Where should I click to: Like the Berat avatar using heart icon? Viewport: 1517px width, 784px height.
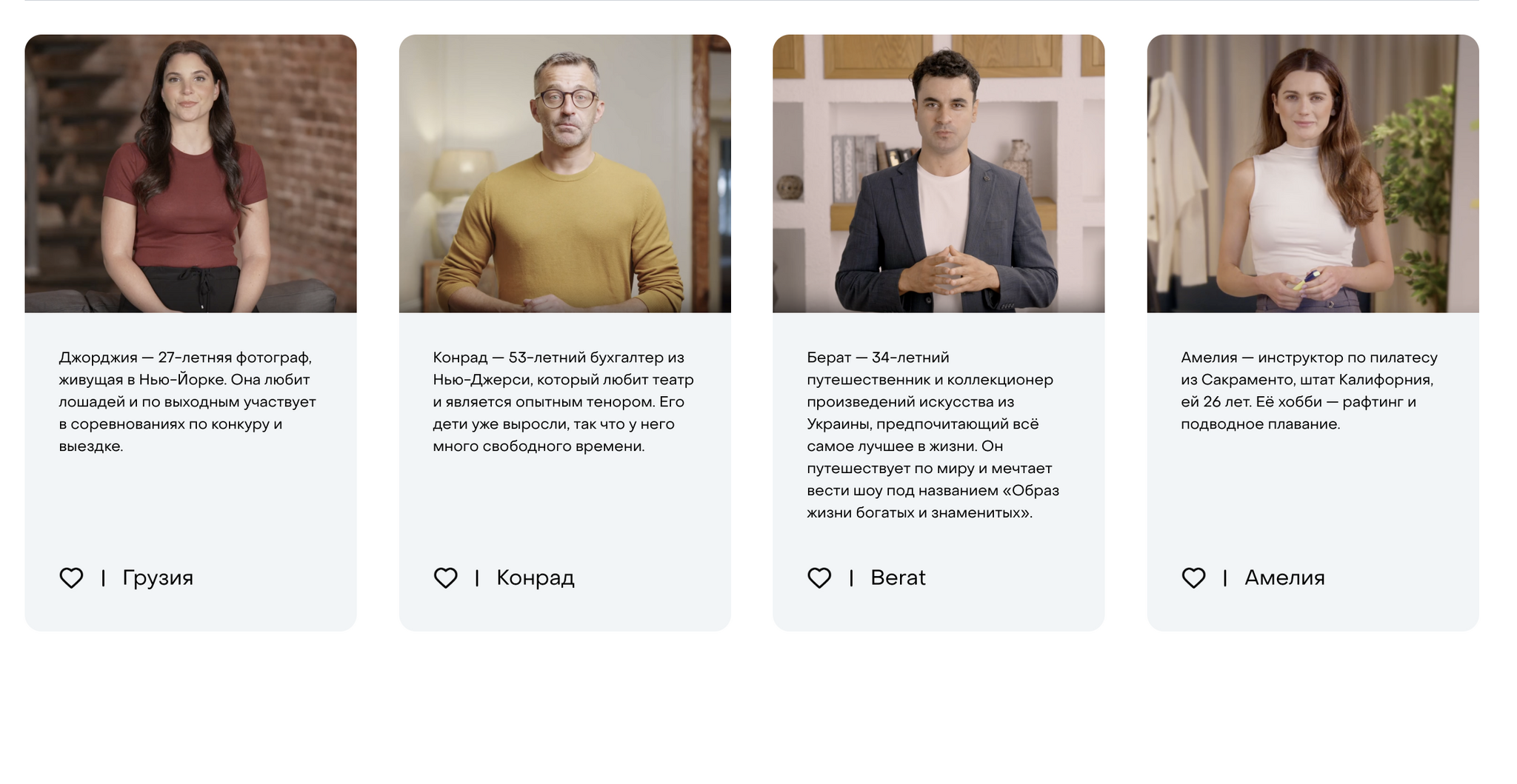(819, 577)
